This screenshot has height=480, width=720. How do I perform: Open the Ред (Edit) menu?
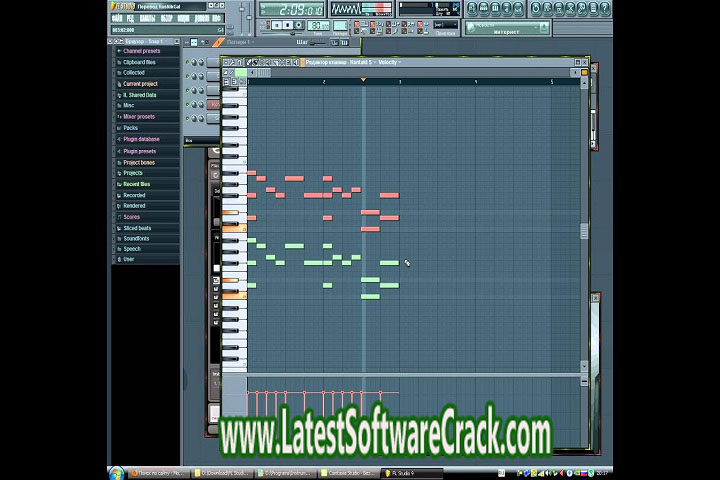click(x=130, y=18)
